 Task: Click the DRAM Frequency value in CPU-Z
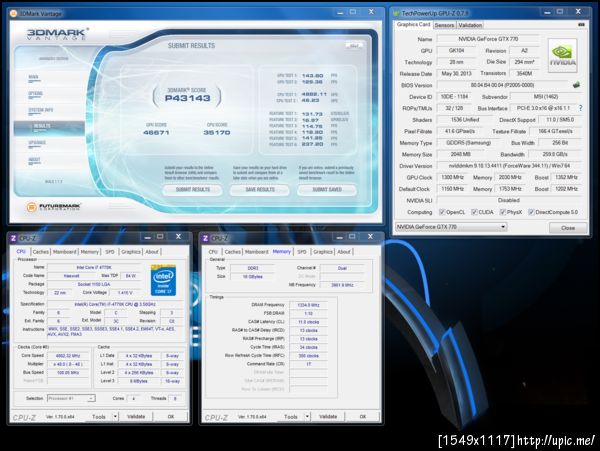(x=308, y=305)
